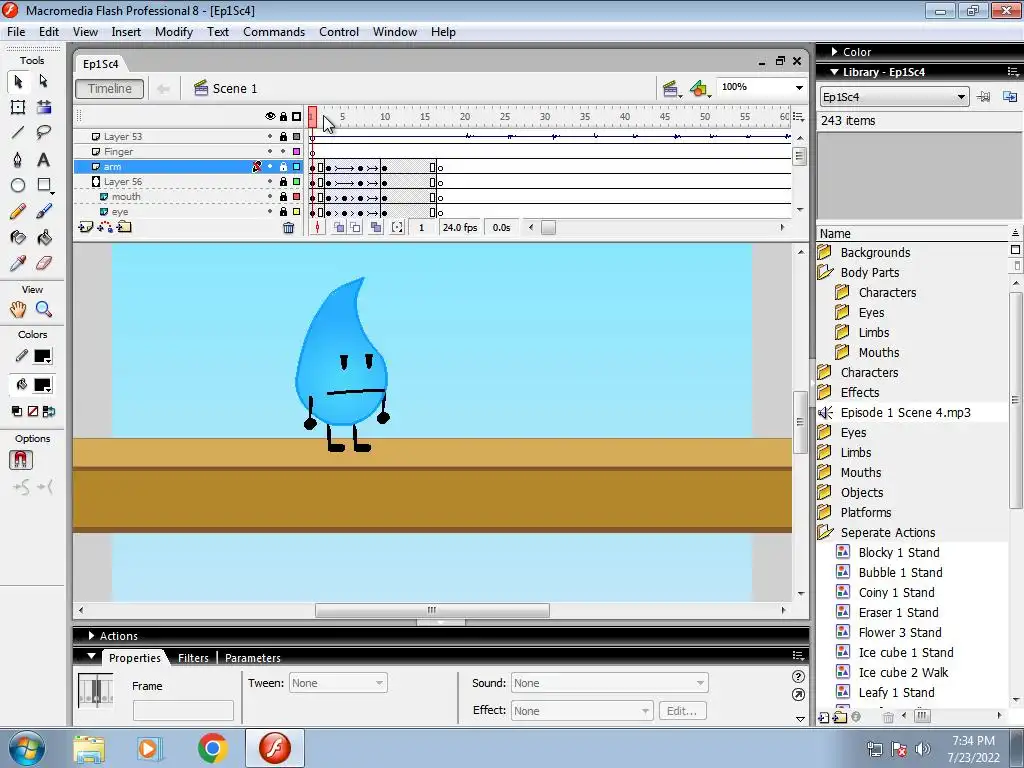Image resolution: width=1024 pixels, height=768 pixels.
Task: Click the Lock All Layers padlock header
Action: tap(283, 116)
